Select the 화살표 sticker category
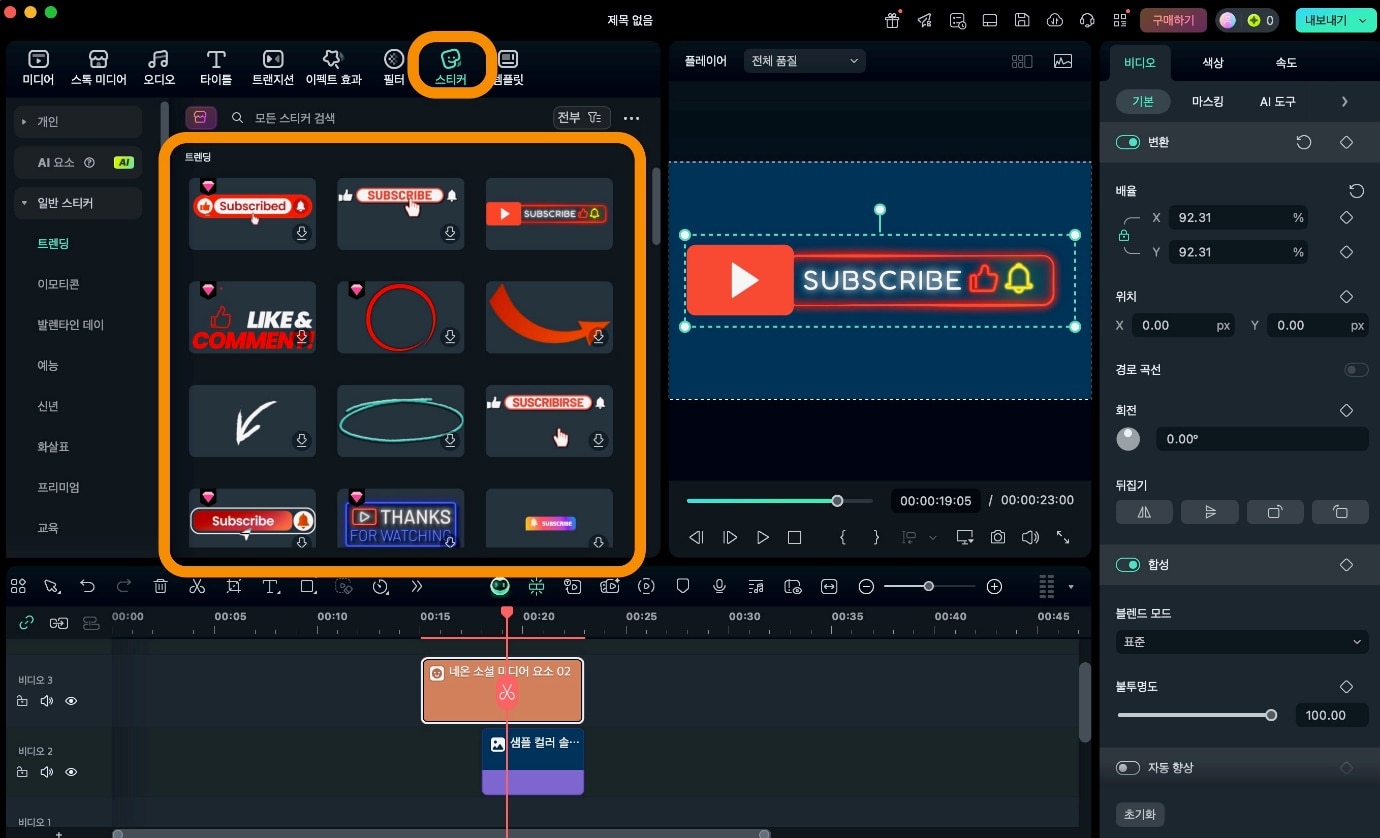This screenshot has width=1380, height=838. click(53, 447)
